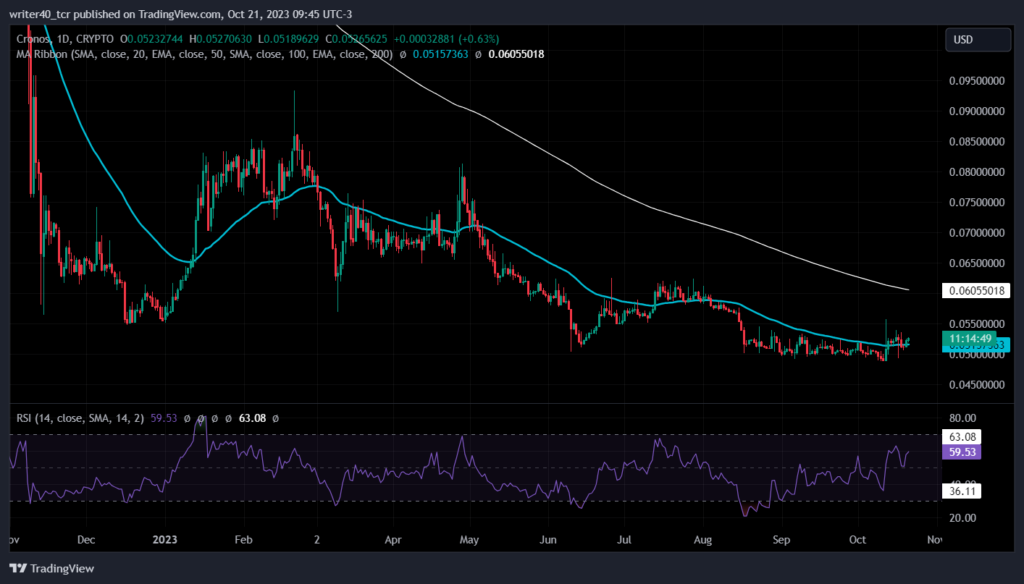Viewport: 1024px width, 584px height.
Task: Click the Feb label on time axis
Action: [x=243, y=540]
